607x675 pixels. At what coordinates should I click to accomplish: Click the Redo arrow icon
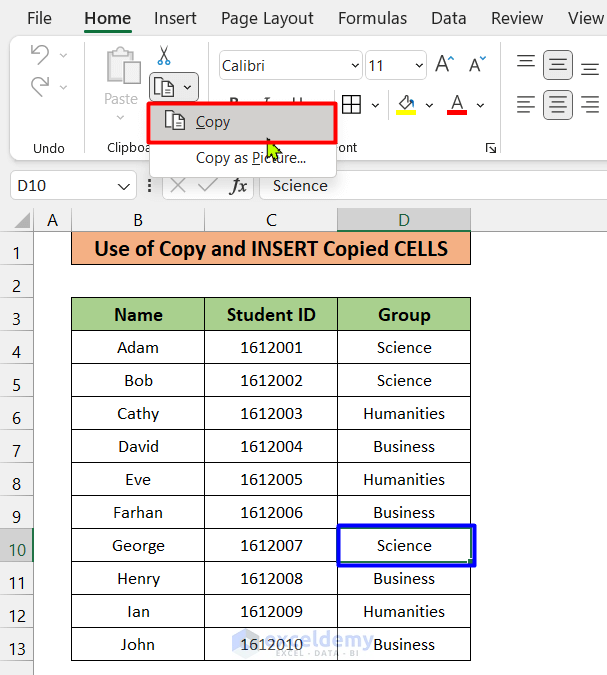coord(39,87)
